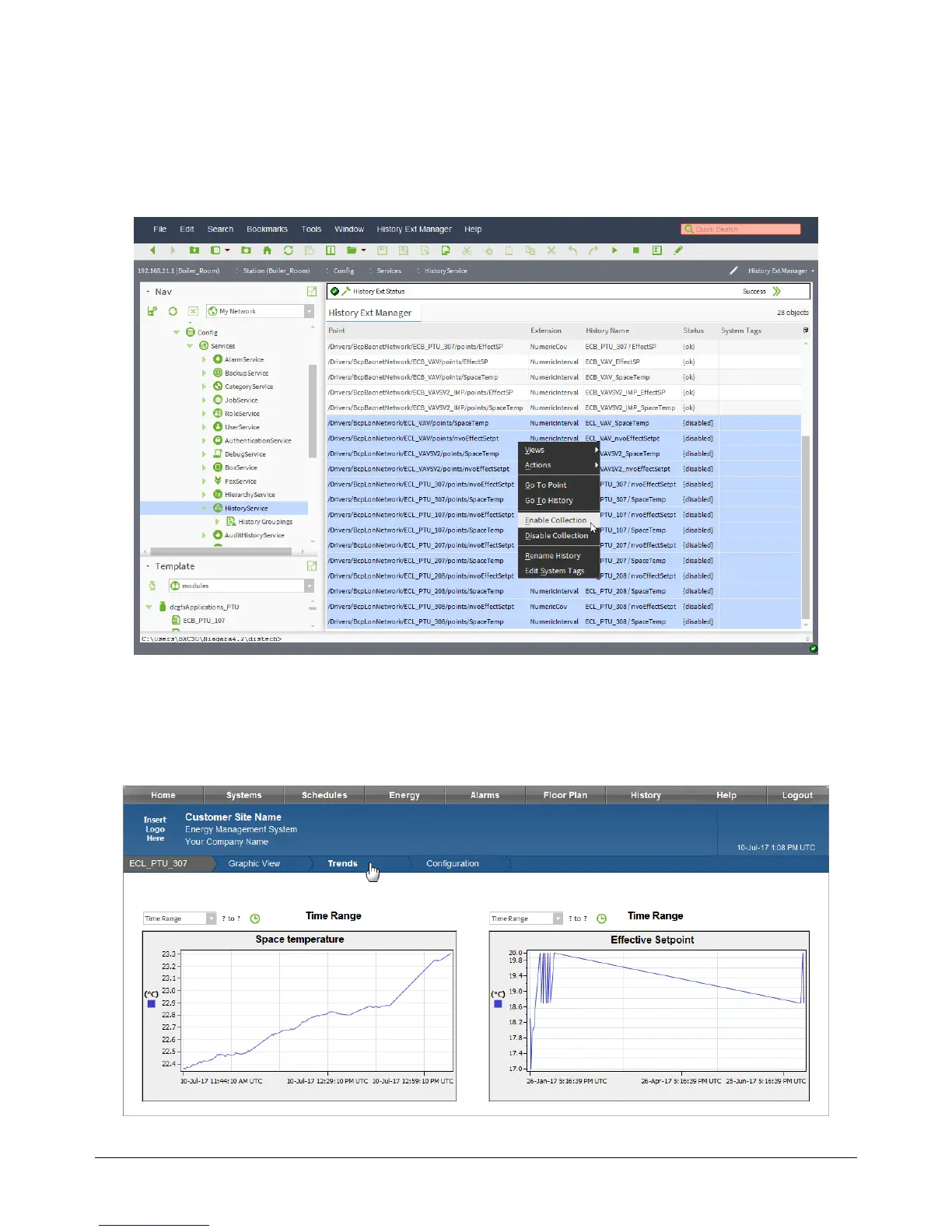Image resolution: width=952 pixels, height=1232 pixels.
Task: Collapse the HistoryService tree node
Action: (x=205, y=508)
